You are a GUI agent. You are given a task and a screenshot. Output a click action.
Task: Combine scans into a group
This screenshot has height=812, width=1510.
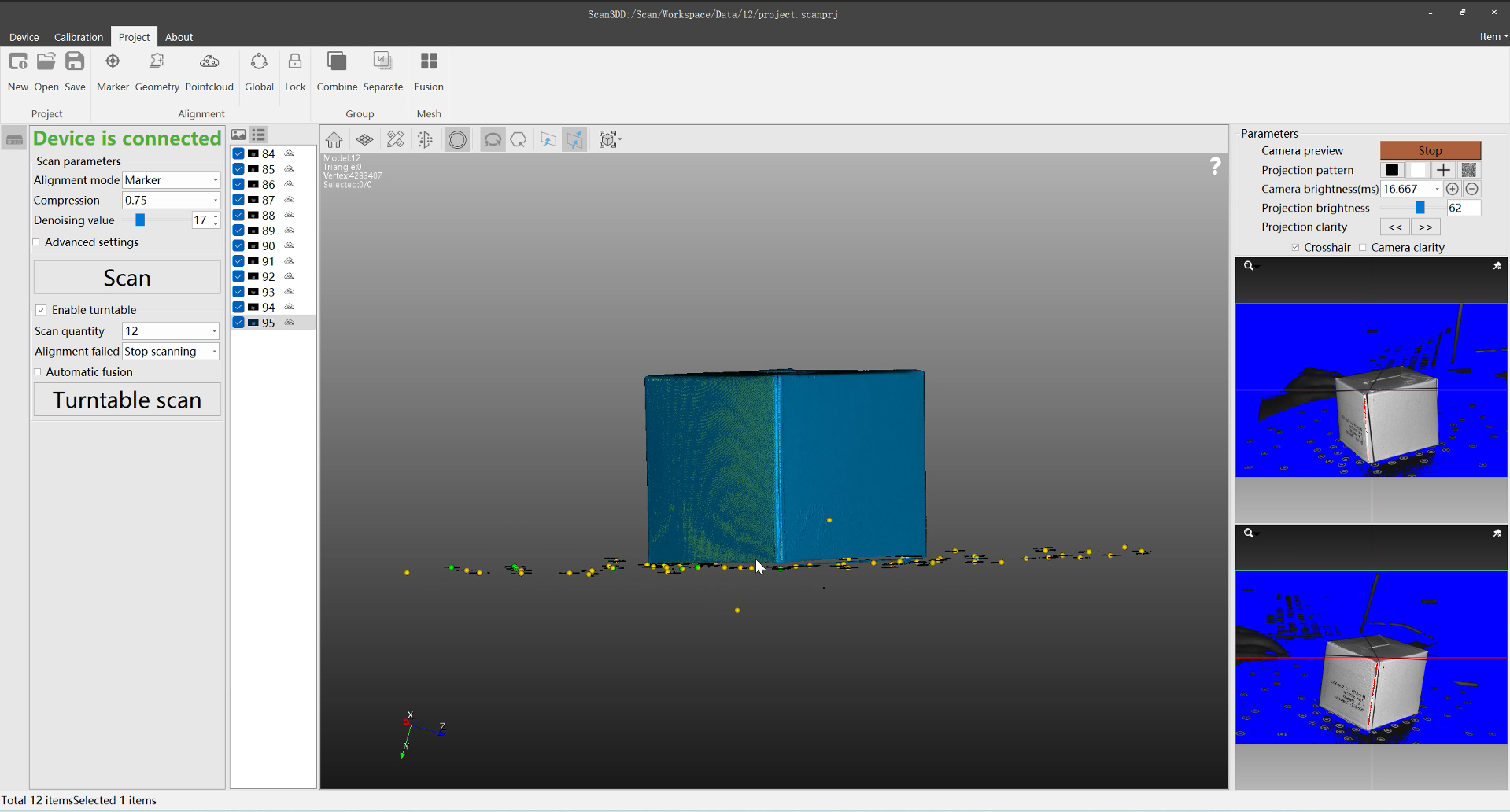point(337,72)
